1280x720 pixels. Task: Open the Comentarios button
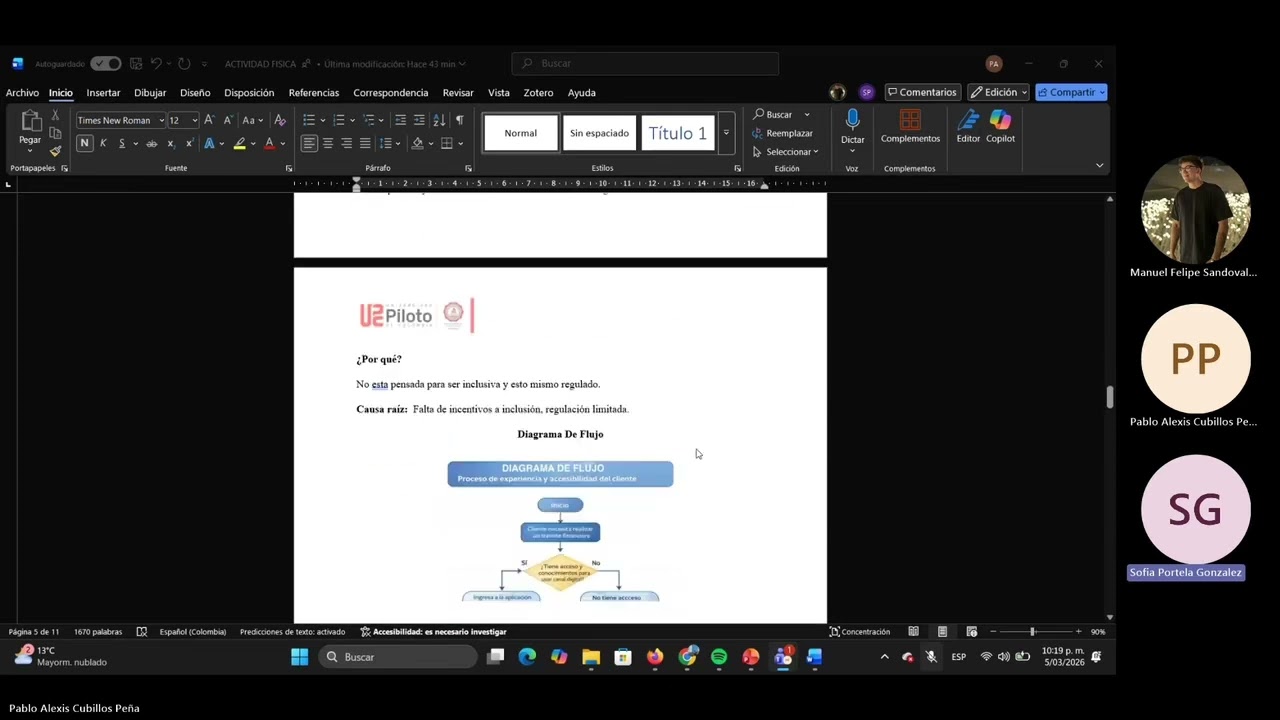tap(922, 92)
